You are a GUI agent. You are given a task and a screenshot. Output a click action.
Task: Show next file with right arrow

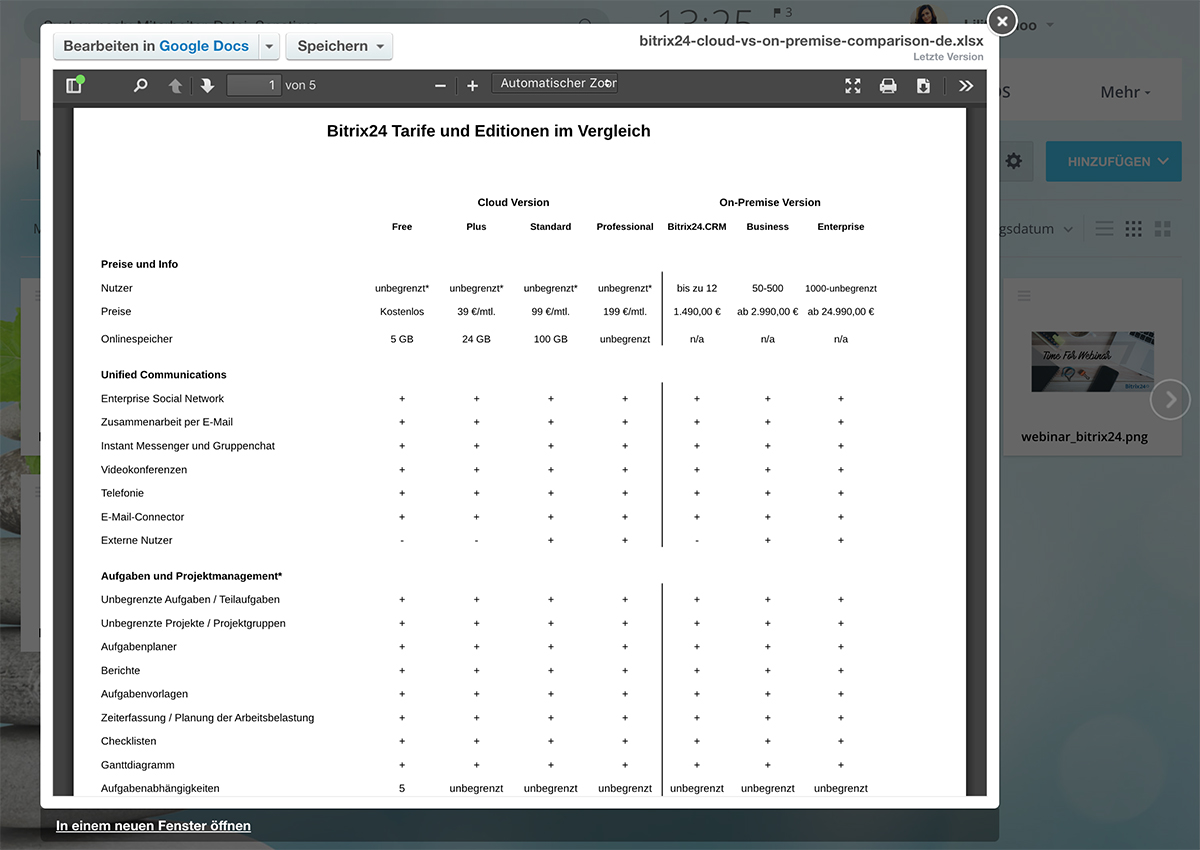coord(1170,400)
